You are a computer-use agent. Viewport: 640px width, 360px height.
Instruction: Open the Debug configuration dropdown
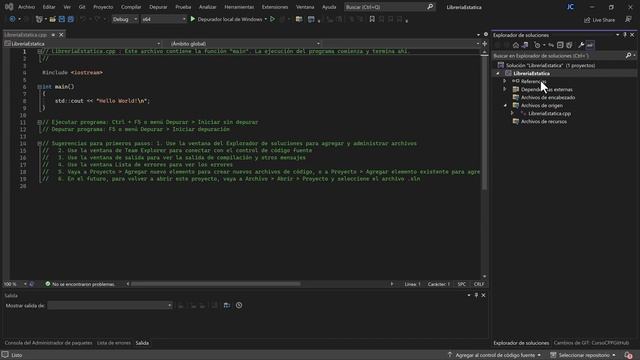pos(125,19)
